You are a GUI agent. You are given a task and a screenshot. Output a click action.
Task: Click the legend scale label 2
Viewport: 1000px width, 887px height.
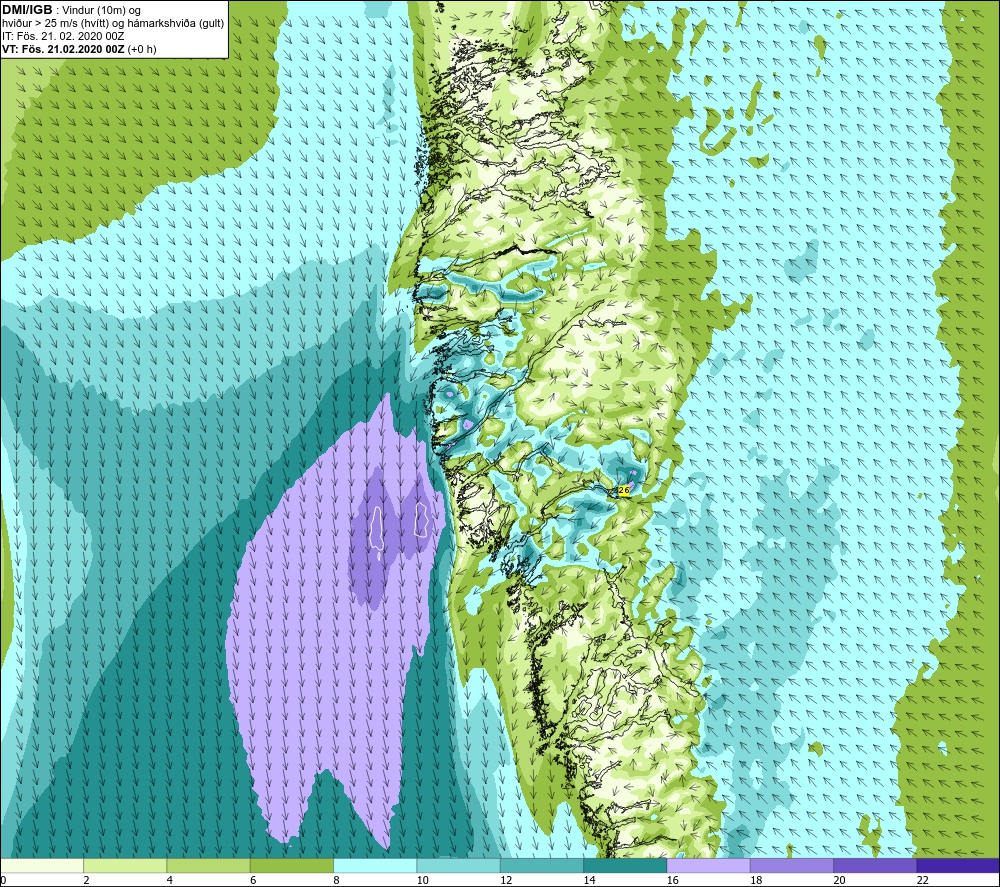(86, 881)
